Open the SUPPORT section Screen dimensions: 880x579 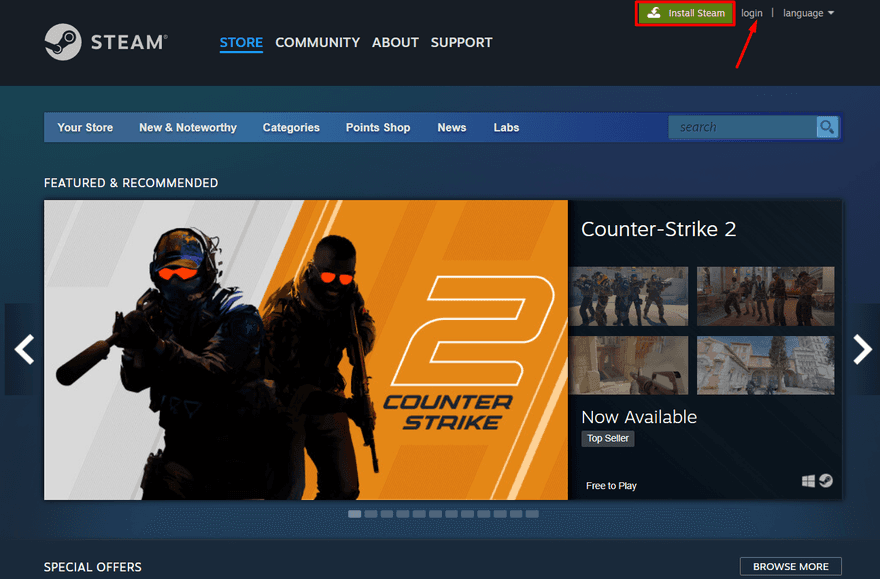tap(461, 43)
